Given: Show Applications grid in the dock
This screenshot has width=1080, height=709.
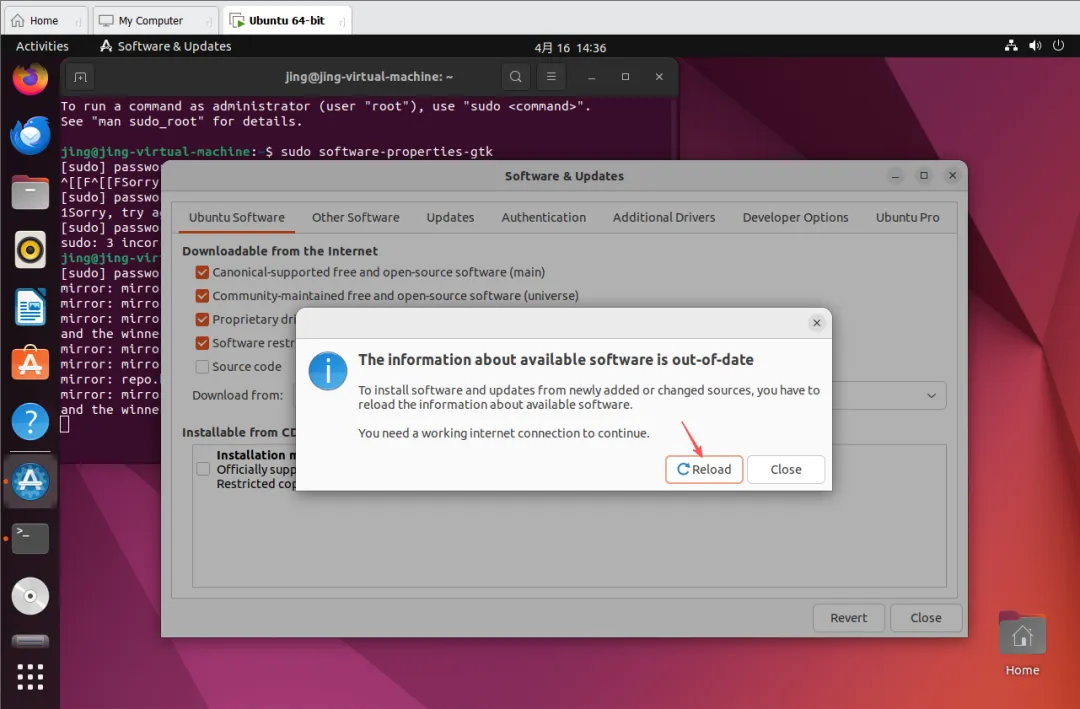Looking at the screenshot, I should tap(30, 677).
